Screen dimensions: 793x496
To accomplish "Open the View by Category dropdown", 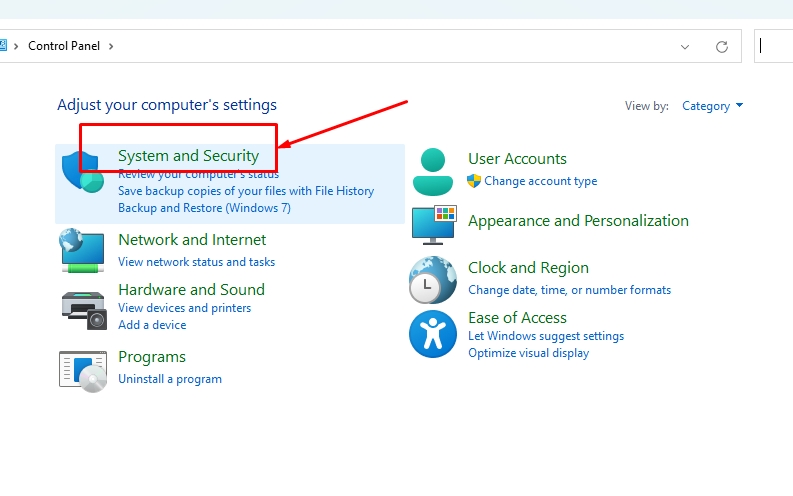I will [712, 106].
